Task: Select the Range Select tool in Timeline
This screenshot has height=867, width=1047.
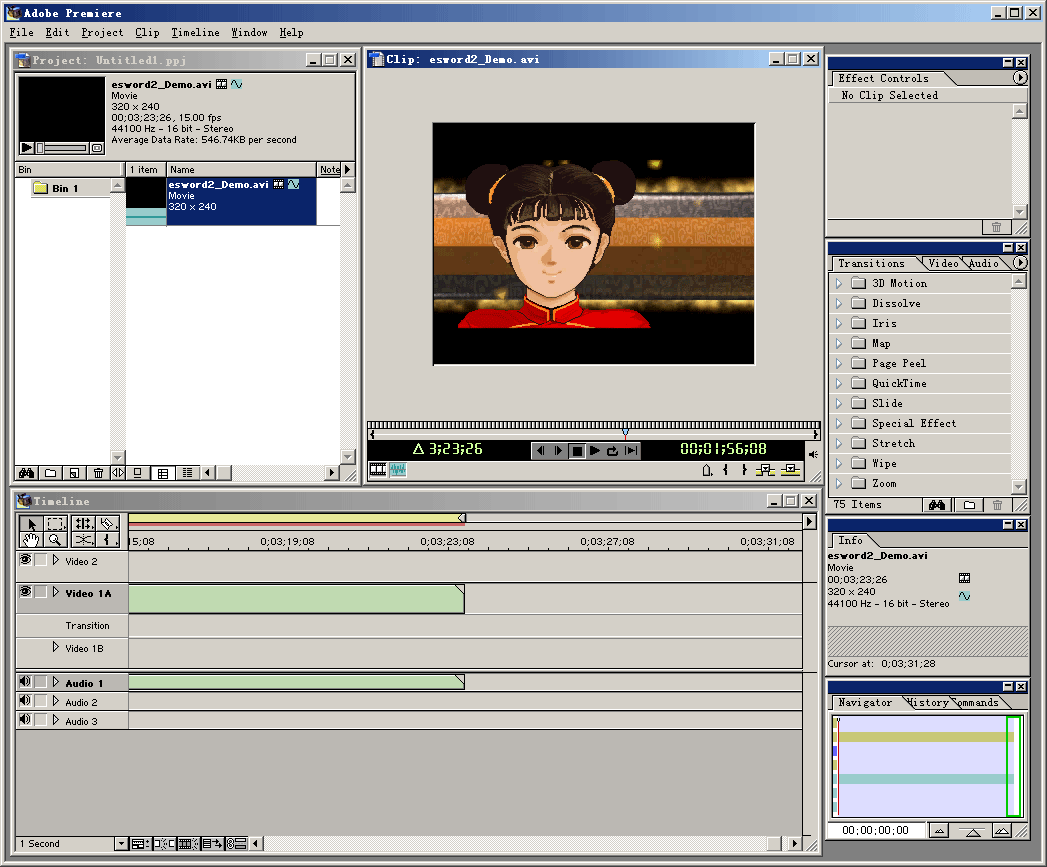Action: click(55, 524)
